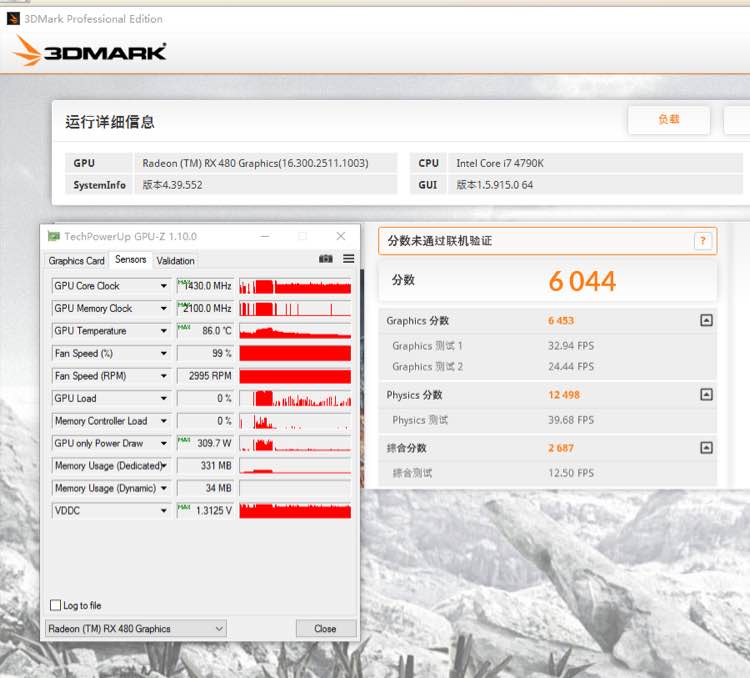The height and width of the screenshot is (678, 750).
Task: Click the GPU Temperature history graph
Action: [295, 331]
